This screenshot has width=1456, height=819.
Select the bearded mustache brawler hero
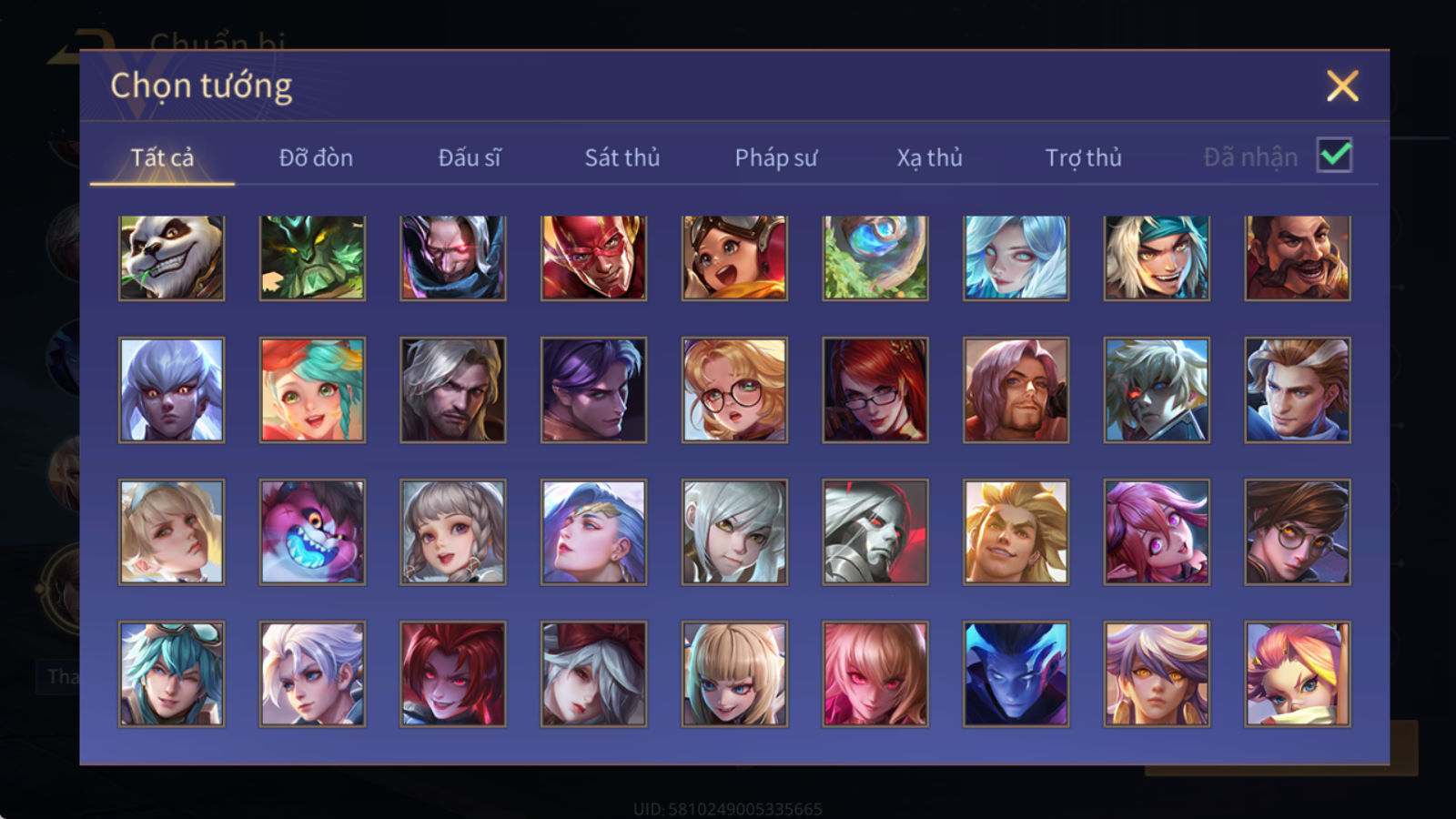coord(1298,258)
